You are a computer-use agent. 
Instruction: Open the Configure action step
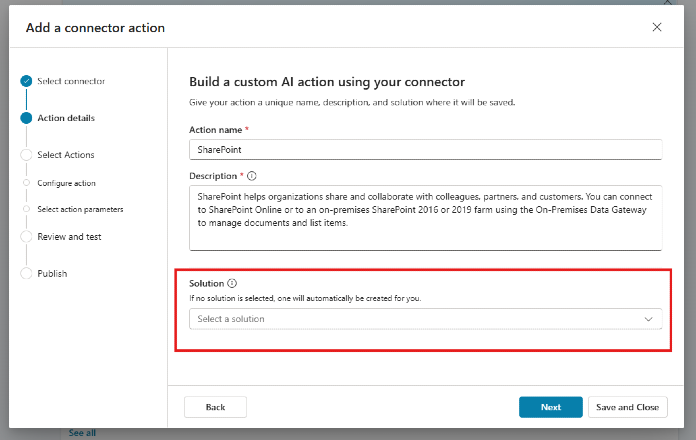pos(66,183)
